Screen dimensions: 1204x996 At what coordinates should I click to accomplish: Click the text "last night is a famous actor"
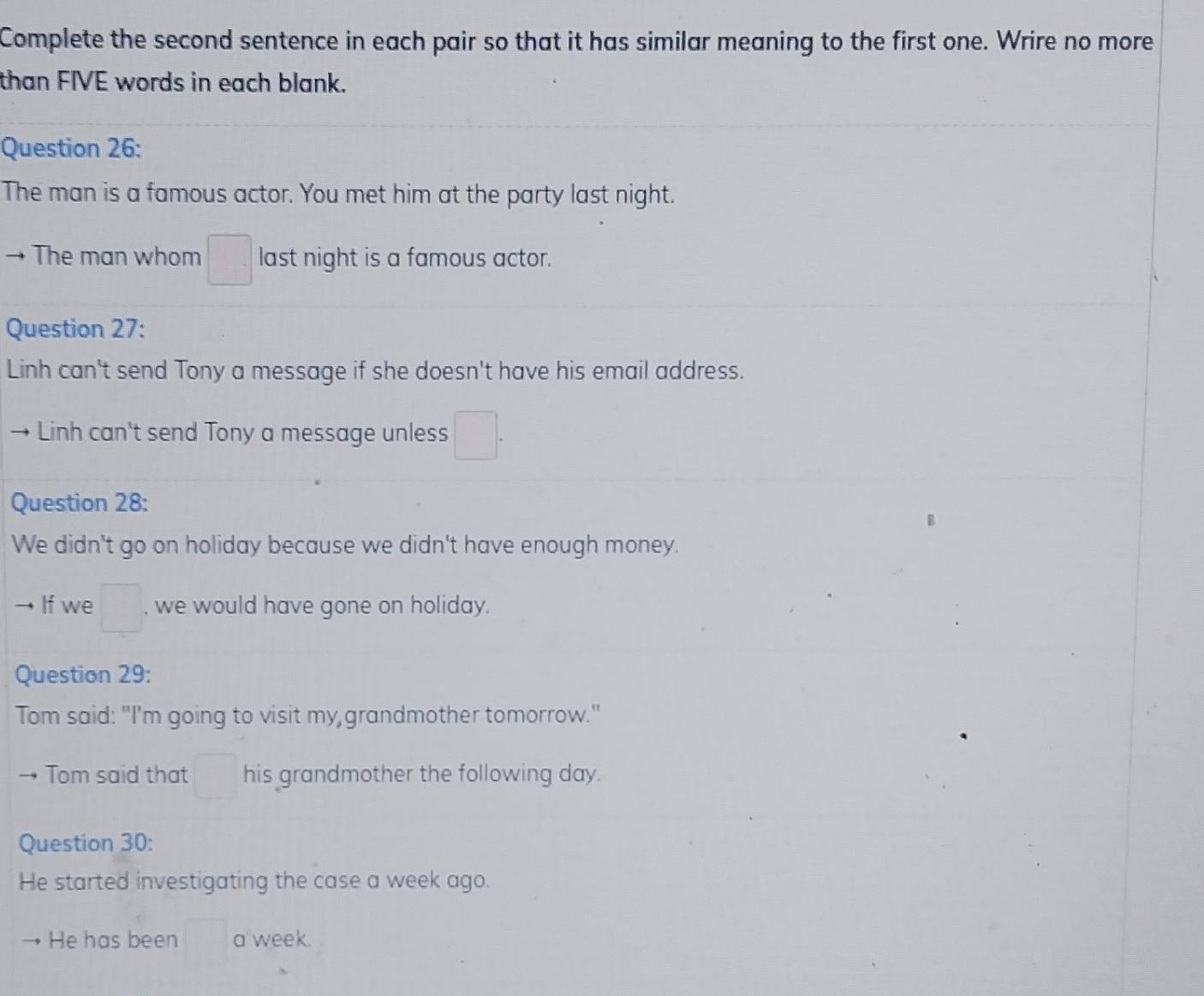pos(405,258)
